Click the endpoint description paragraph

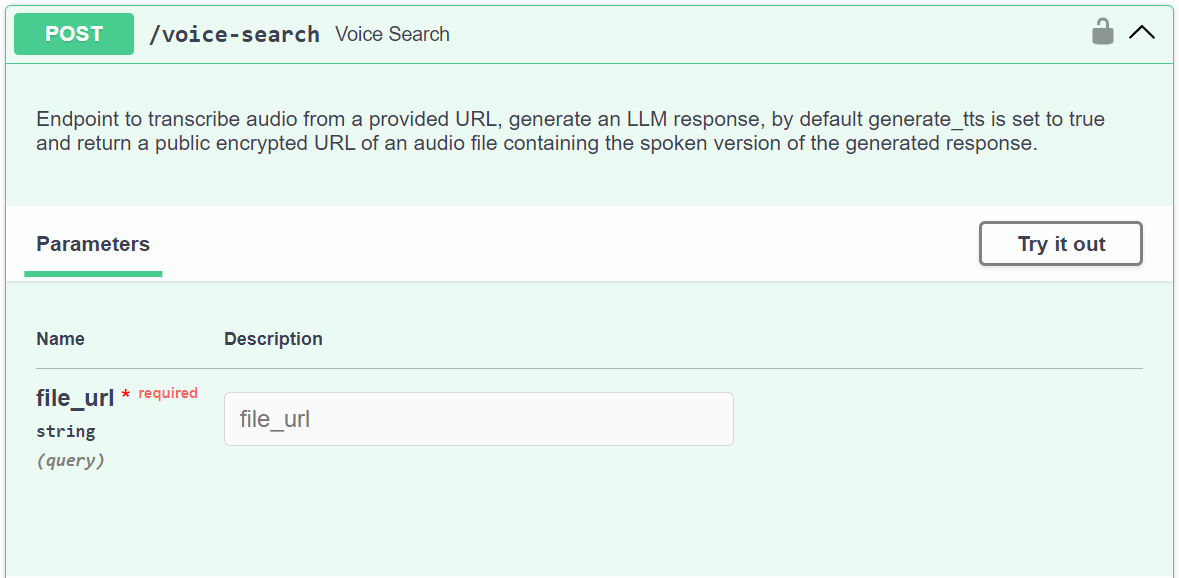tap(570, 131)
